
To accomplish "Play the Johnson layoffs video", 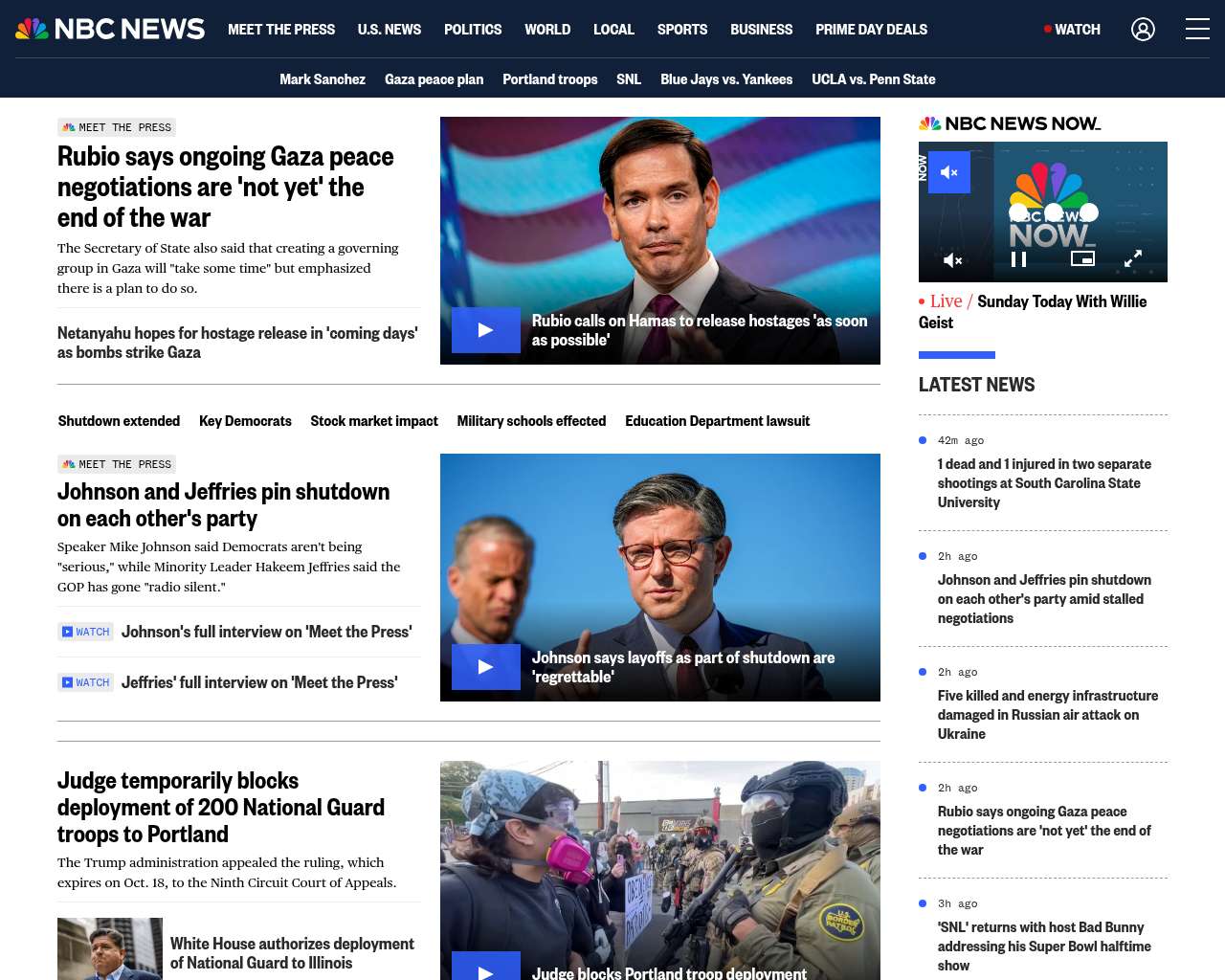I will coord(486,667).
